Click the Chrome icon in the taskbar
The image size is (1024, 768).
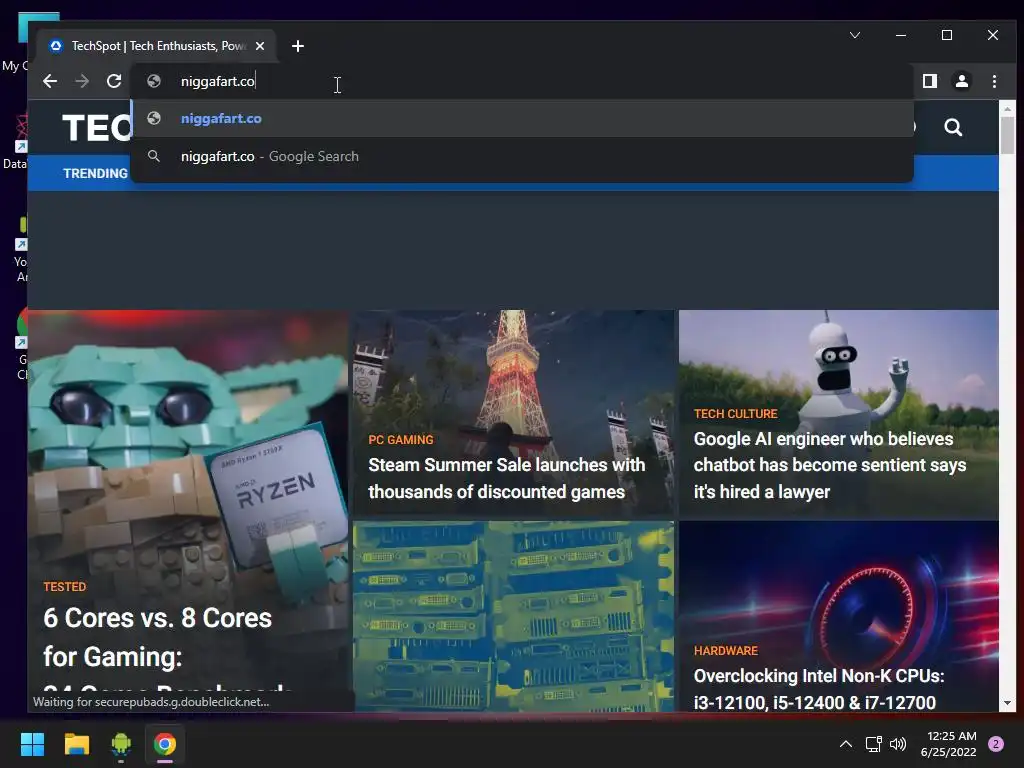pos(165,744)
